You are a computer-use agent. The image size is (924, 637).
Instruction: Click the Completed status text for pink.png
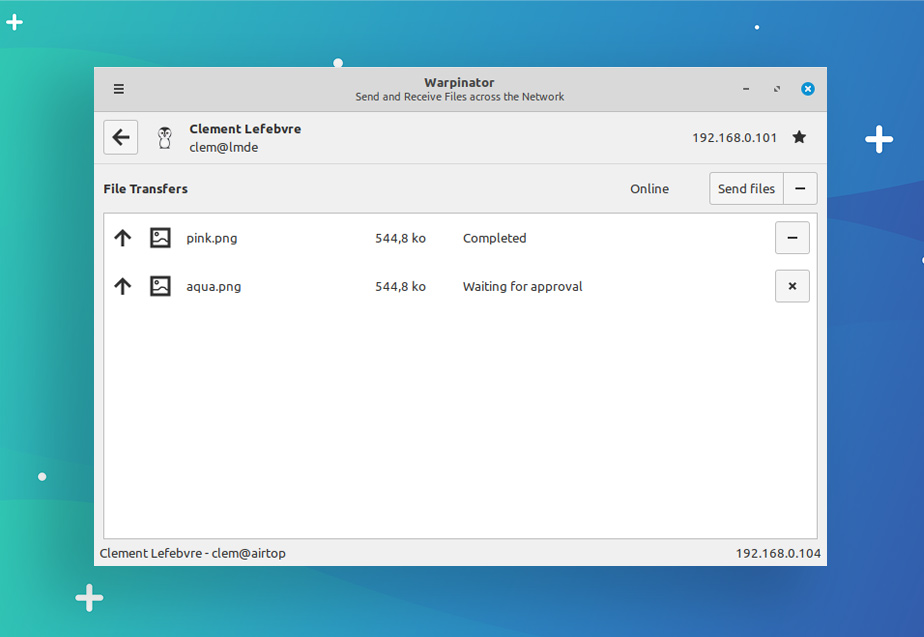click(494, 238)
